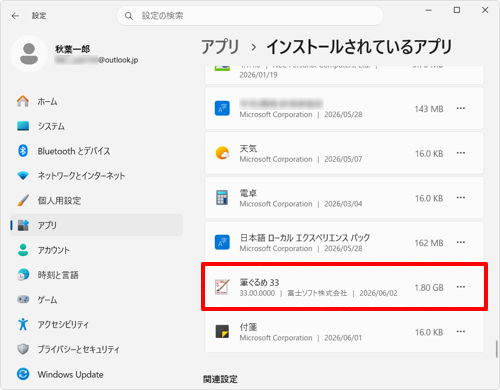Screen dimensions: 500x390
Task: Click the Windows Update sync icon
Action: click(x=23, y=374)
